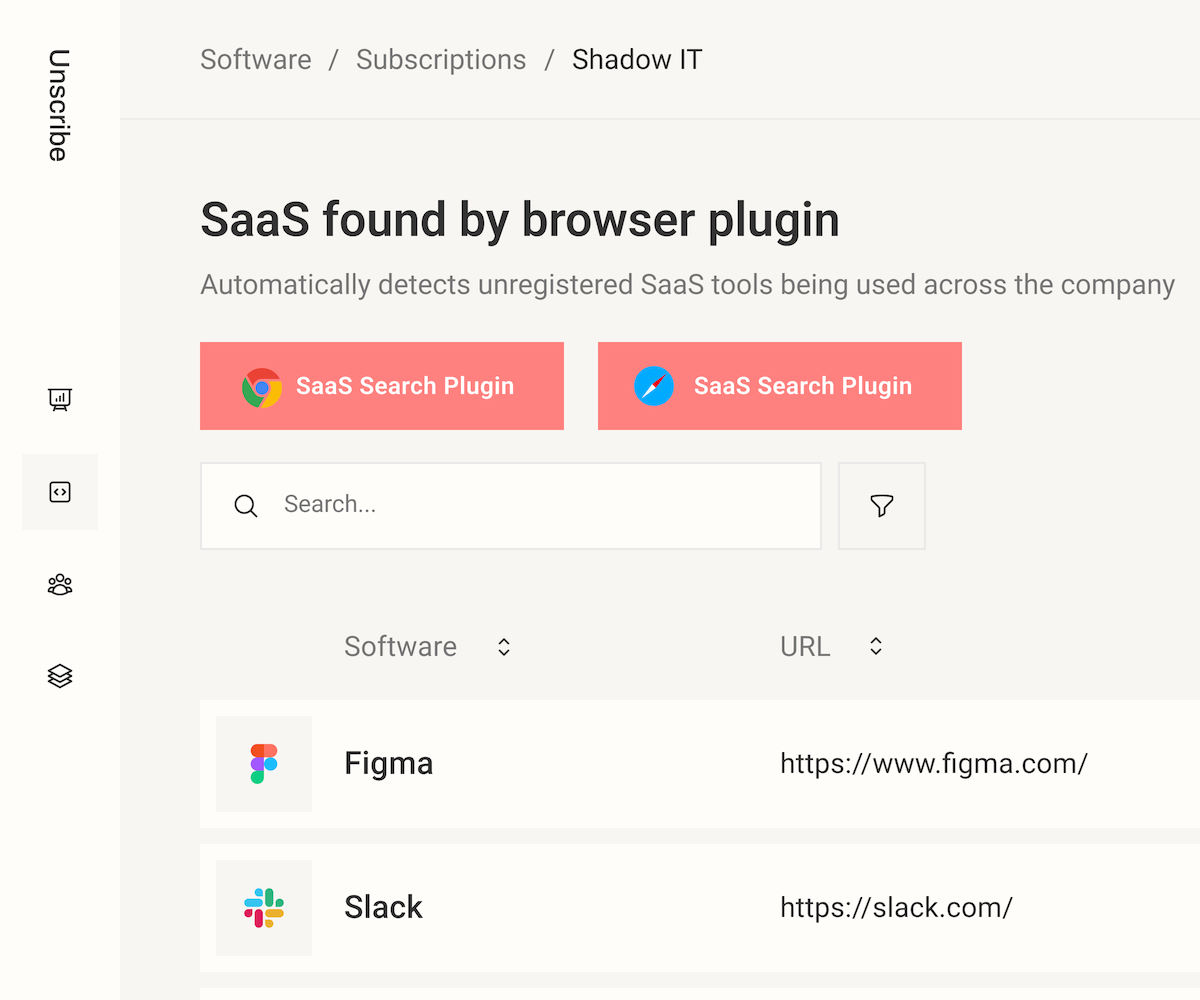The image size is (1200, 1000).
Task: Click the Figma logo thumbnail
Action: point(263,763)
